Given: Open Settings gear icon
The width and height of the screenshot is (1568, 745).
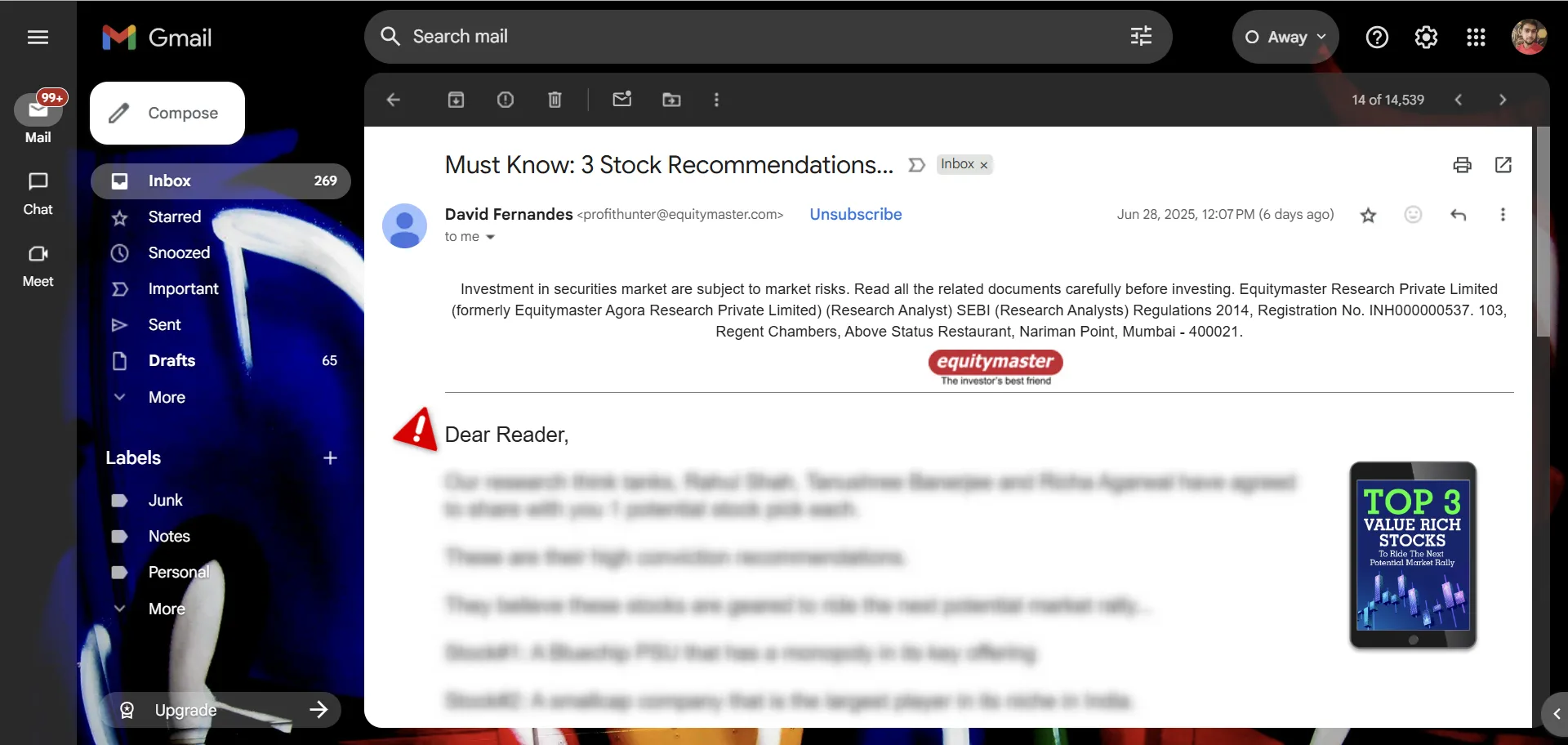Looking at the screenshot, I should 1426,37.
